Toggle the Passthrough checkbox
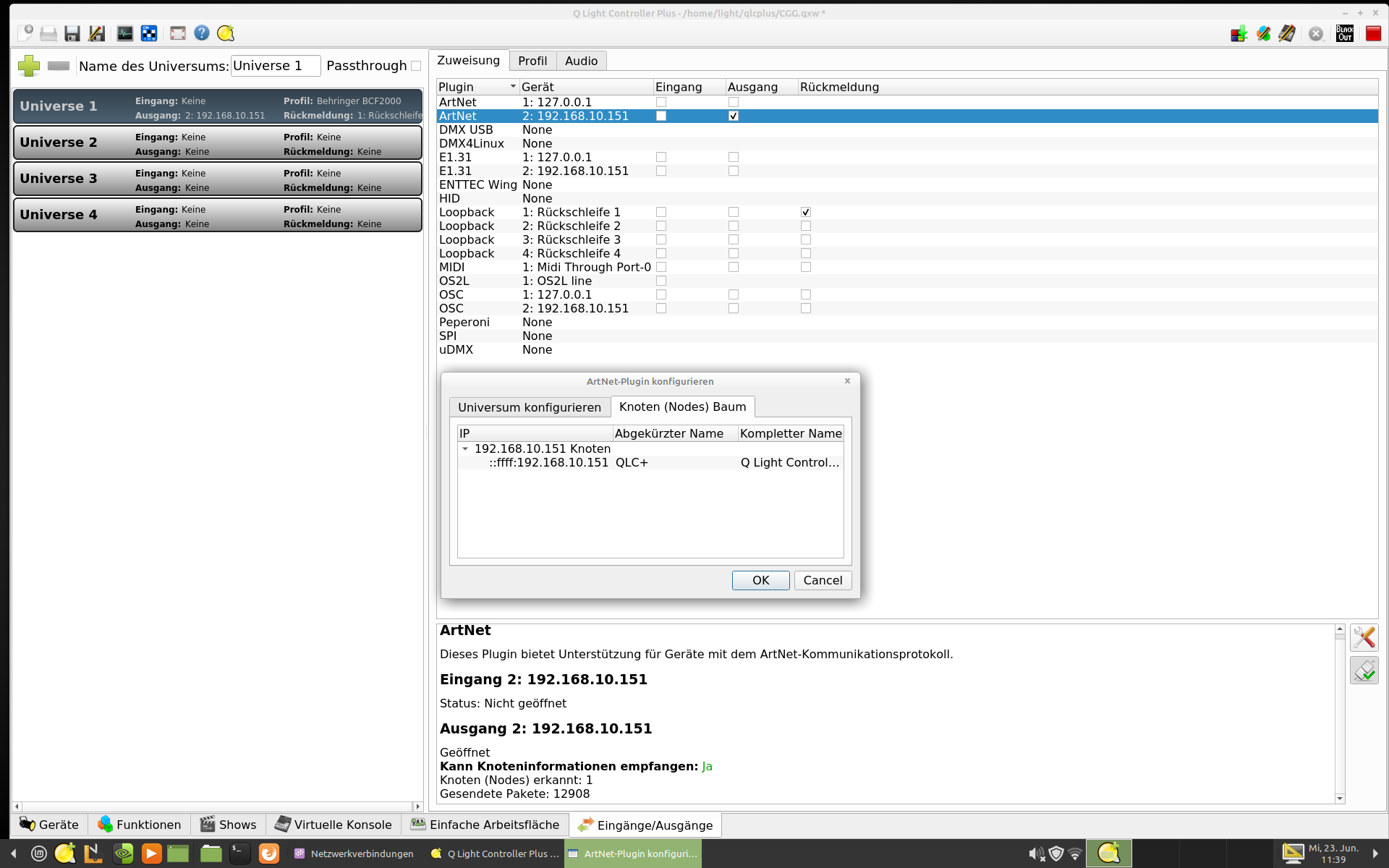 click(416, 66)
